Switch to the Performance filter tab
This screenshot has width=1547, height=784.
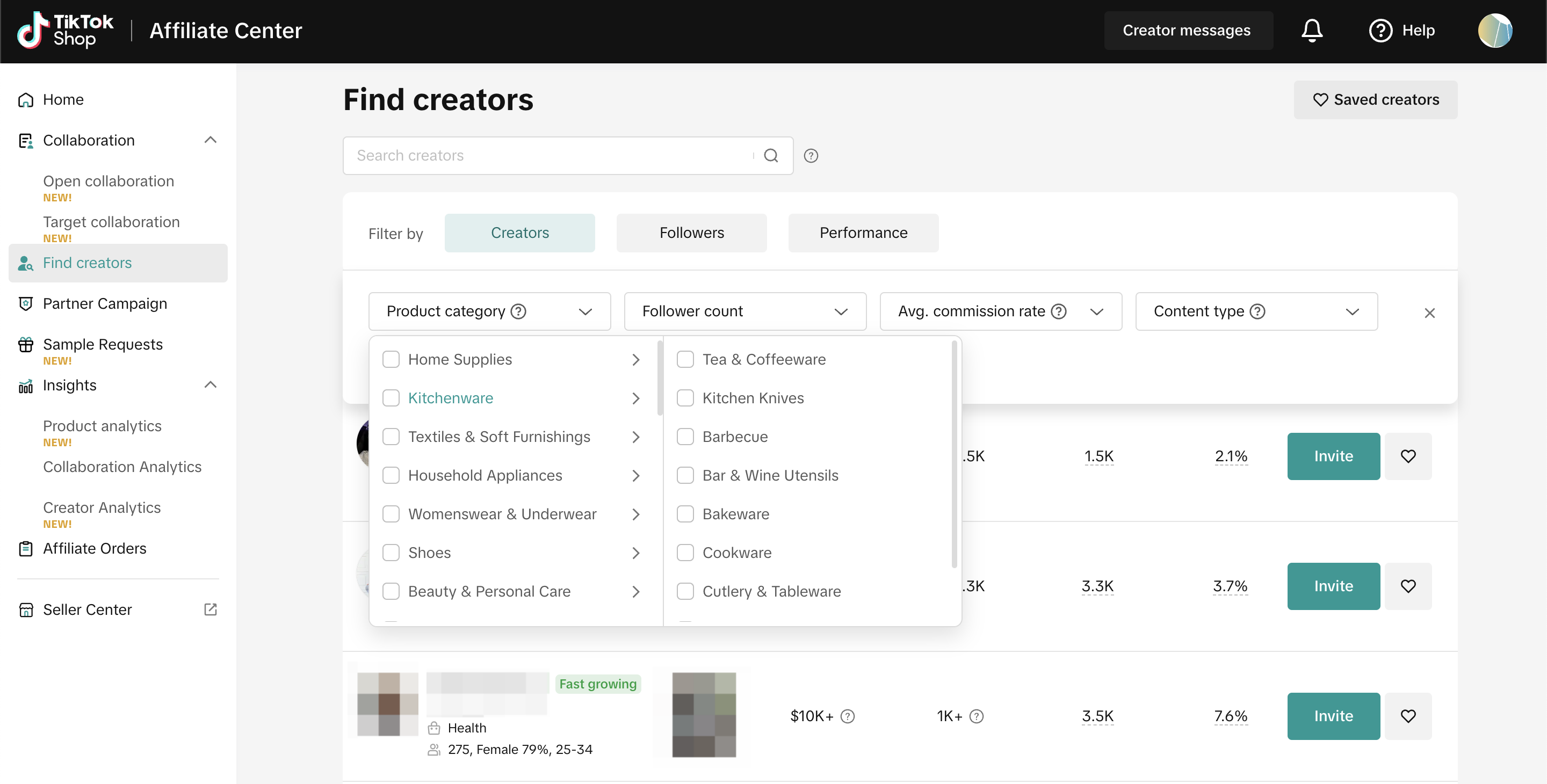coord(863,233)
